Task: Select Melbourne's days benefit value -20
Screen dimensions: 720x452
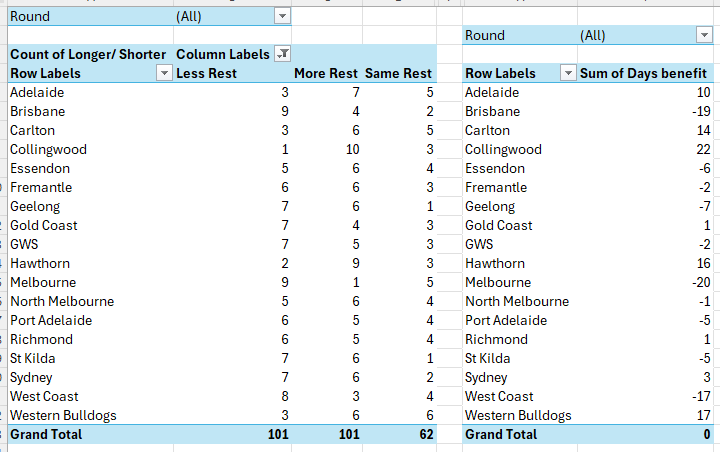Action: click(702, 282)
